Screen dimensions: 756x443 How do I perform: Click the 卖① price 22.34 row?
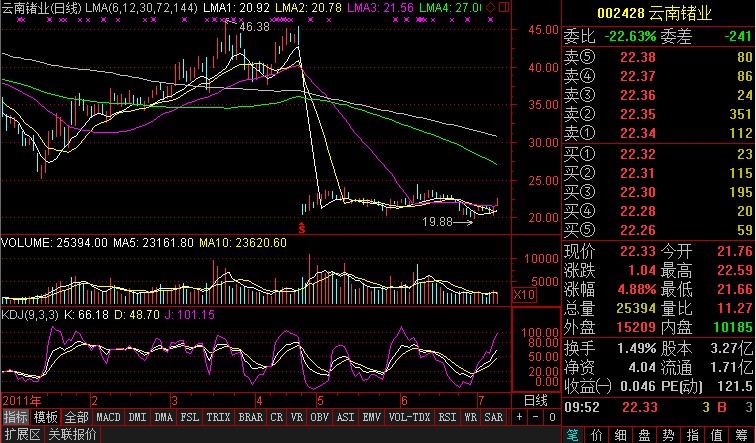[x=659, y=133]
